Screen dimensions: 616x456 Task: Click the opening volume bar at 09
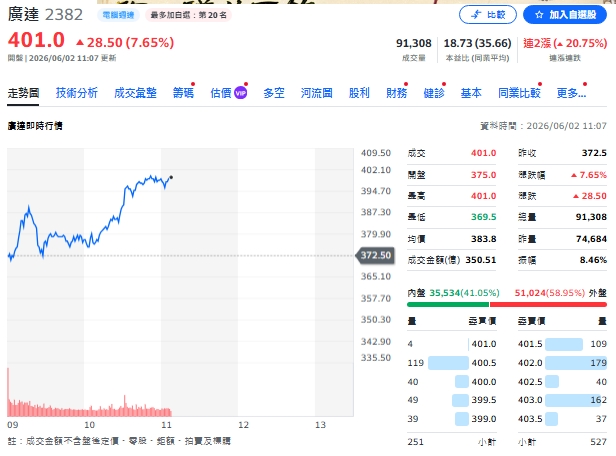tap(8, 392)
